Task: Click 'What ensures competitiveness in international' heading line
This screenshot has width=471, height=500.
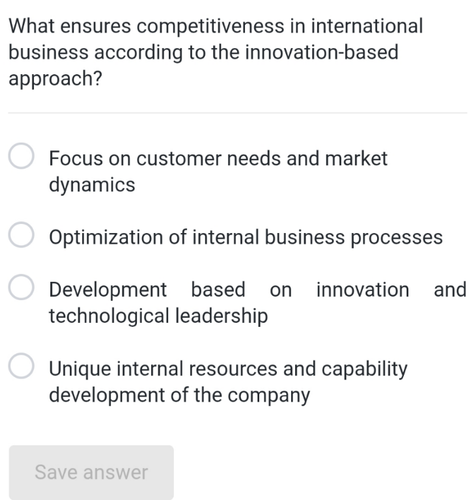Action: point(215,26)
